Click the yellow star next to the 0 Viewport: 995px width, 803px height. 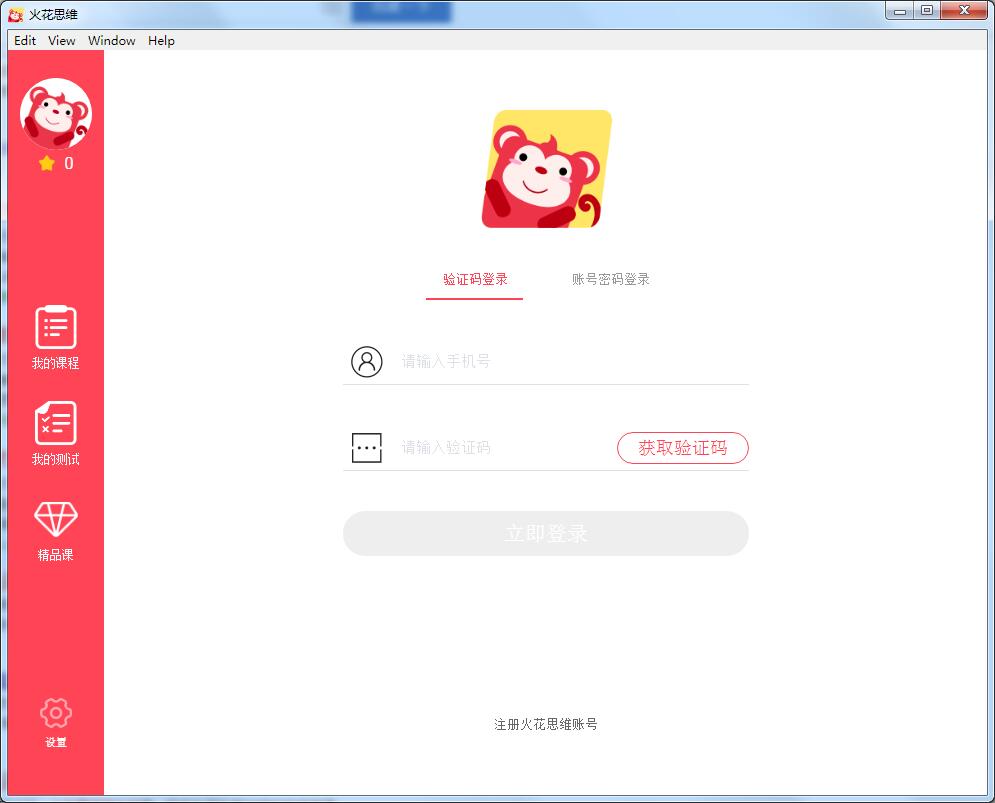[46, 163]
